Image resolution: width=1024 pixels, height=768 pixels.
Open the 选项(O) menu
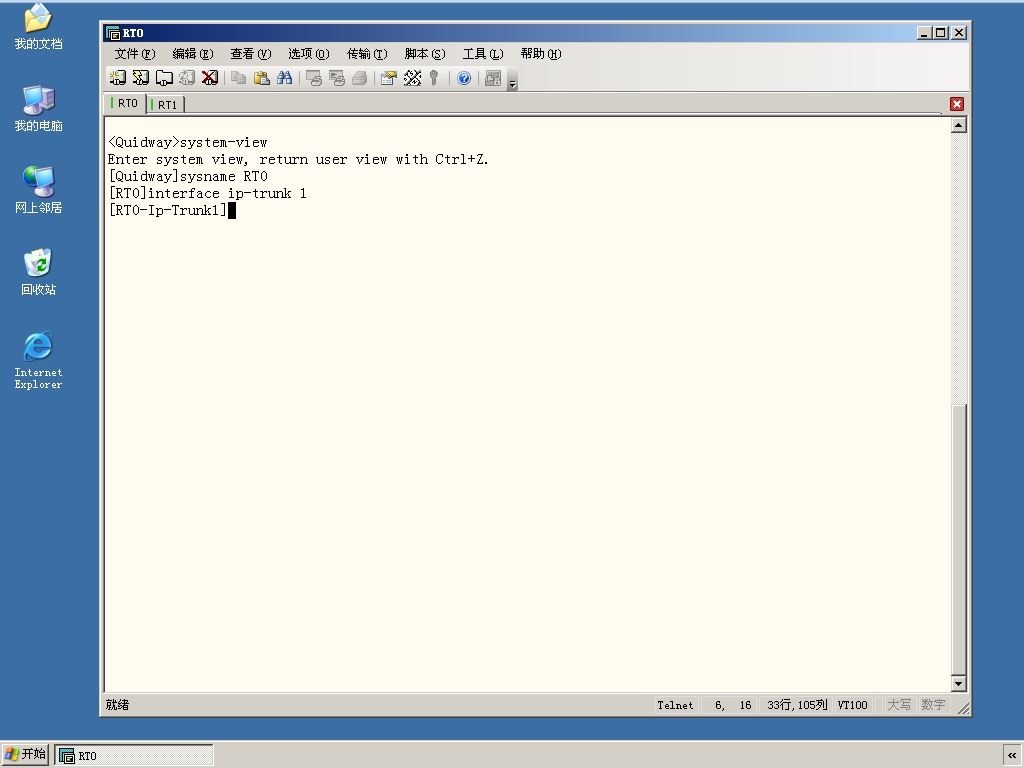pyautogui.click(x=309, y=54)
